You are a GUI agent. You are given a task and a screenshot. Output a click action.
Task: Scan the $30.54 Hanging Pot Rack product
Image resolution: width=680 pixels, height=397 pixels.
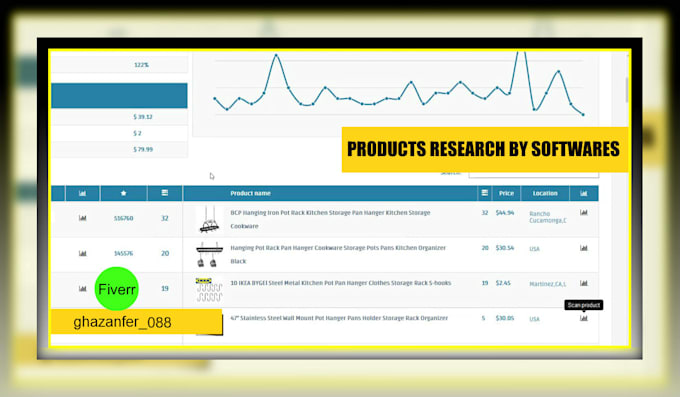[x=584, y=248]
